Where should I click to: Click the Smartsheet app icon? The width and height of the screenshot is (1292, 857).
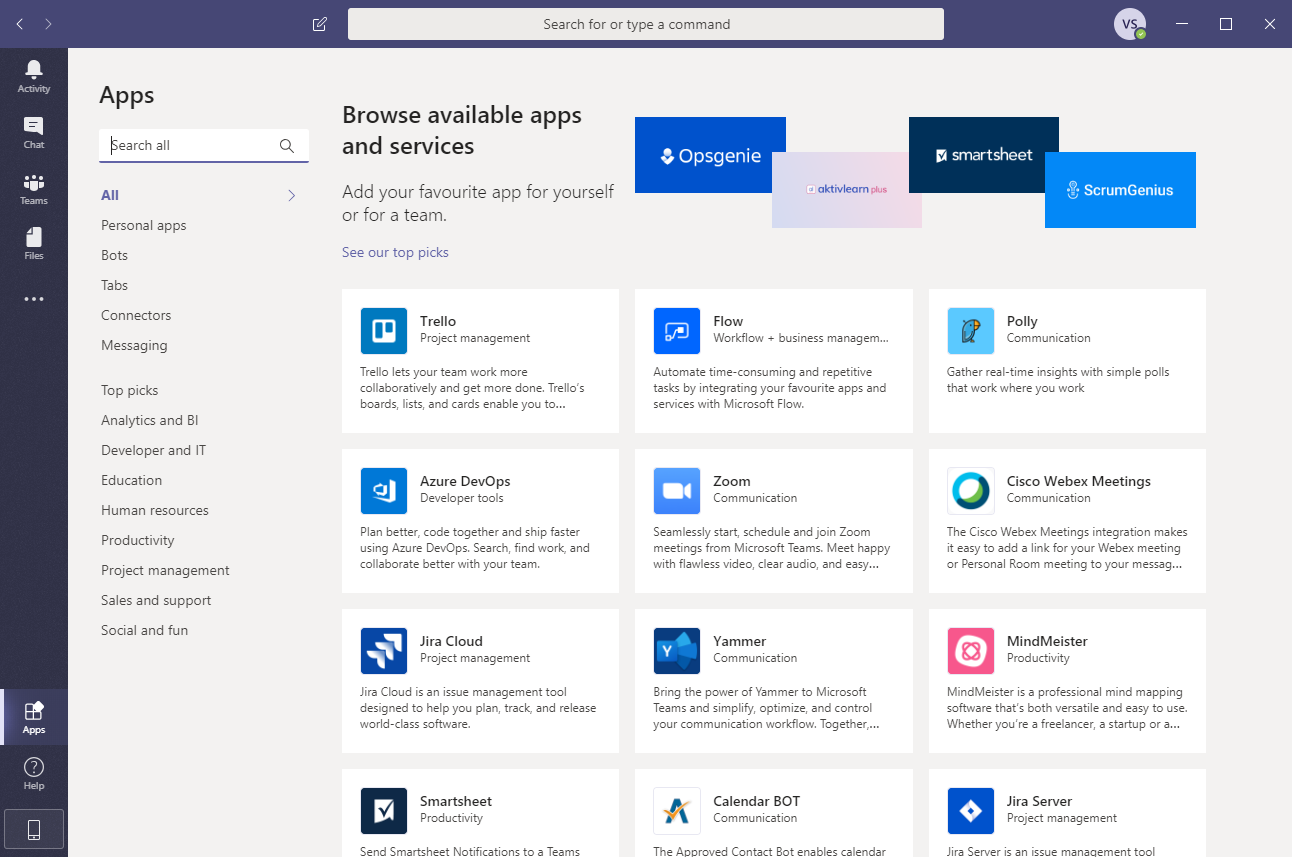click(x=384, y=811)
